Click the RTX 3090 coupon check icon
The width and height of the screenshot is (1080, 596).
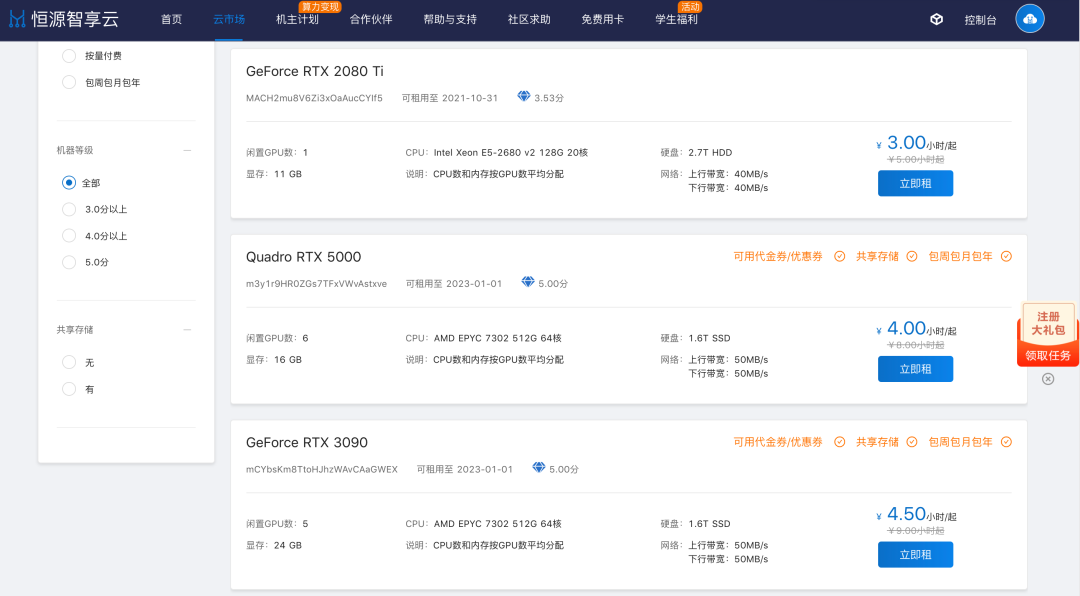[x=840, y=442]
